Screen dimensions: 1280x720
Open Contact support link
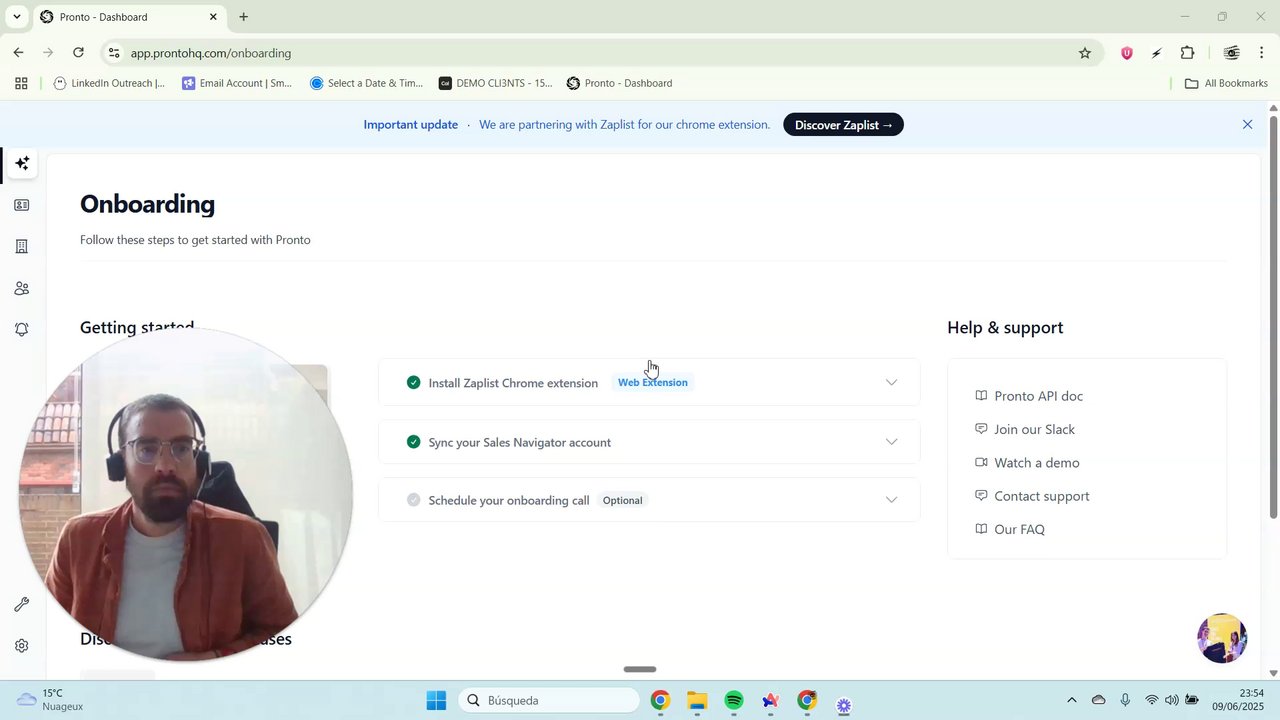pyautogui.click(x=1041, y=496)
